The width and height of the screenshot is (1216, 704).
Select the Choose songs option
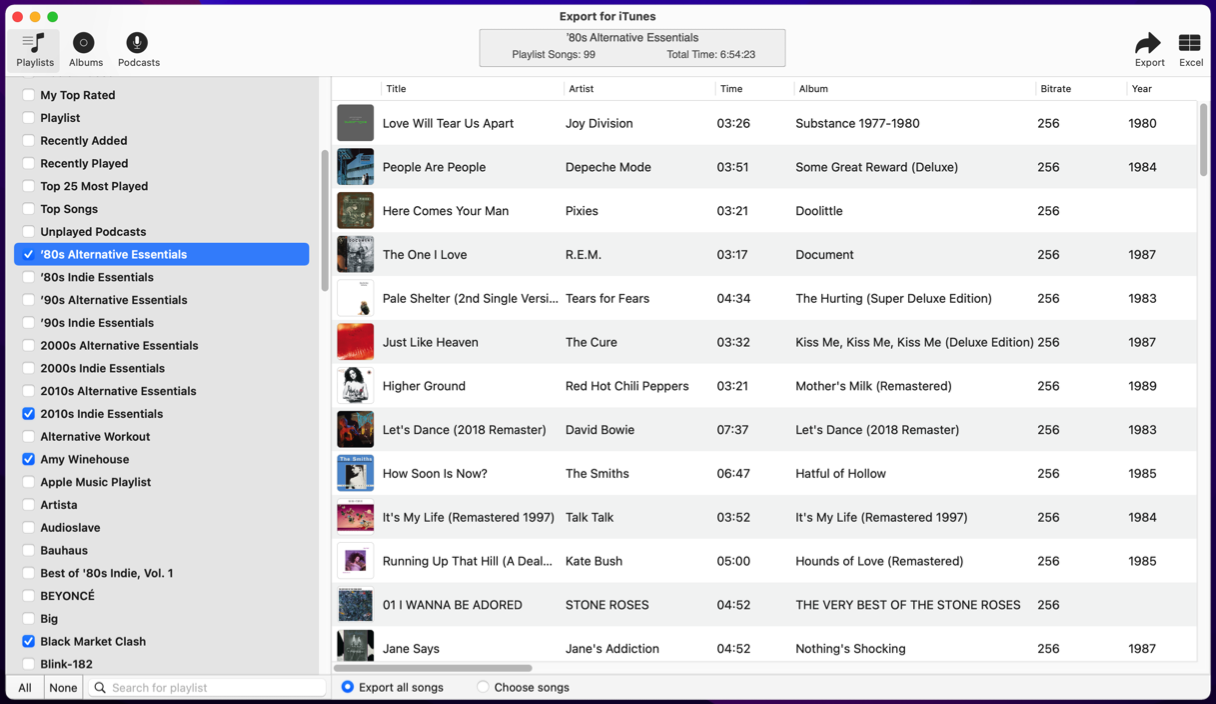coord(483,687)
